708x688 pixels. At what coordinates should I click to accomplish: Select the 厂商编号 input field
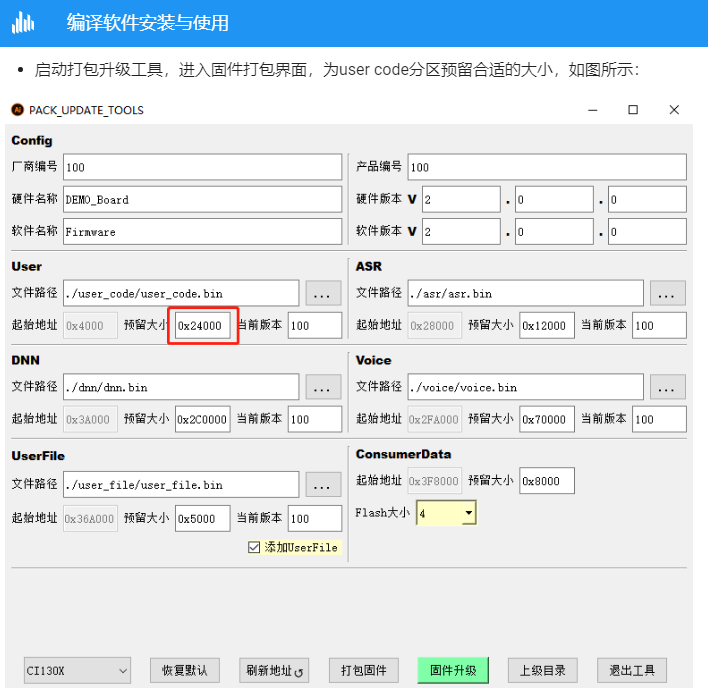pyautogui.click(x=202, y=167)
